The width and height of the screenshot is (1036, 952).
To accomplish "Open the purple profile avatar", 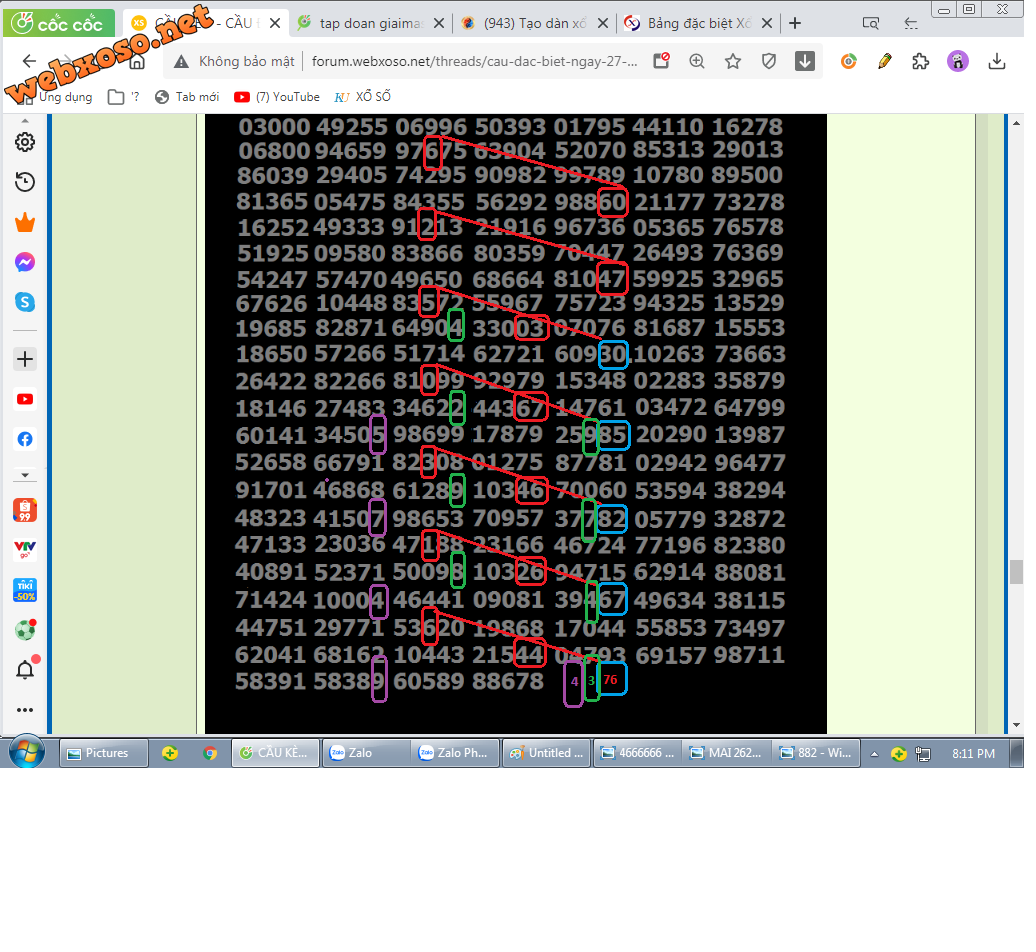I will pyautogui.click(x=957, y=61).
